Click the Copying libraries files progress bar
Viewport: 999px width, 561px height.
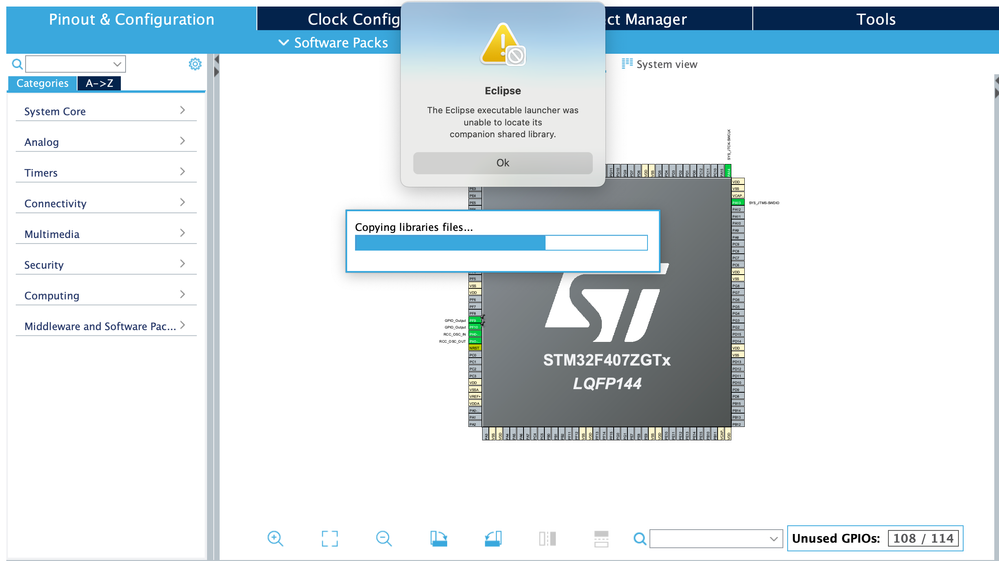[x=501, y=243]
